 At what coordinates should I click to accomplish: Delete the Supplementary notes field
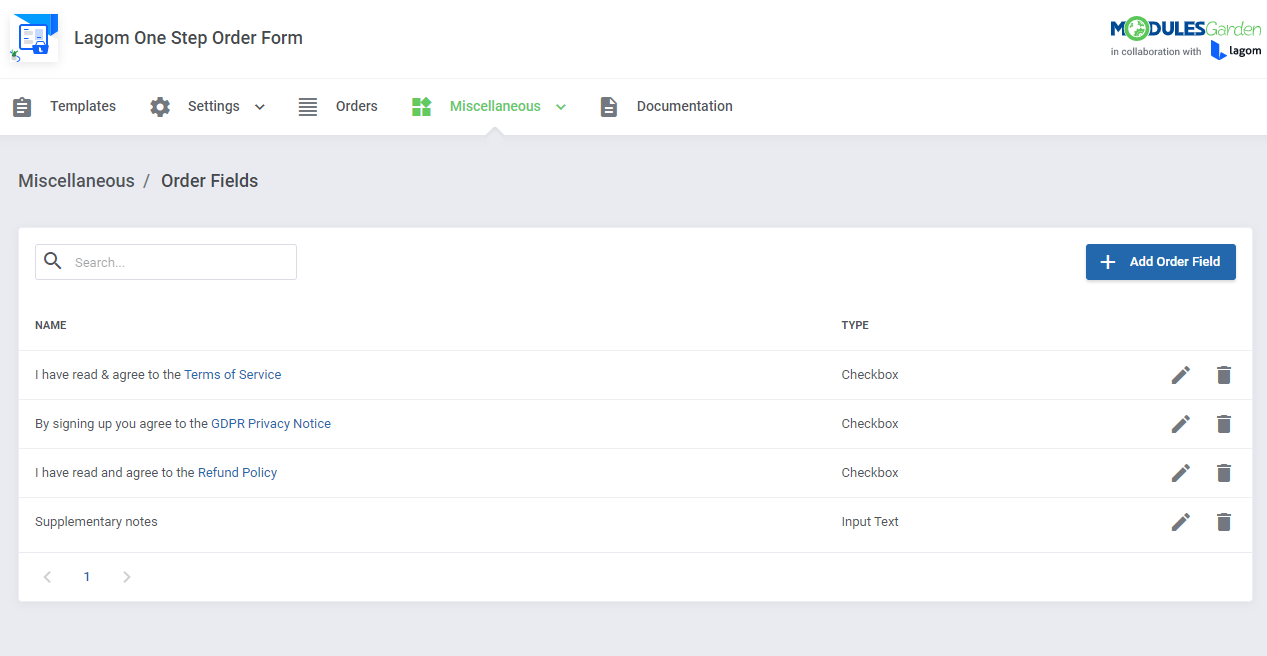[x=1223, y=522]
